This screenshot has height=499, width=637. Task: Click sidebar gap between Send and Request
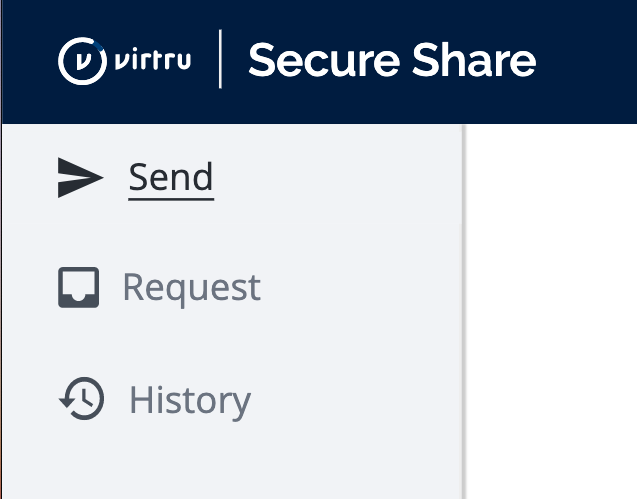pos(230,232)
